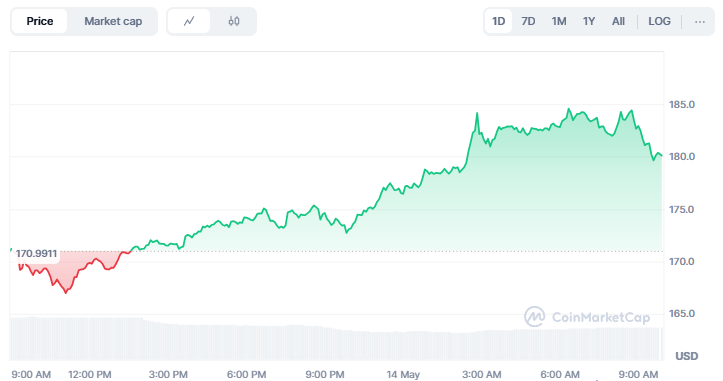Screen dimensions: 723x381
Task: Select the line chart view icon
Action: [189, 21]
